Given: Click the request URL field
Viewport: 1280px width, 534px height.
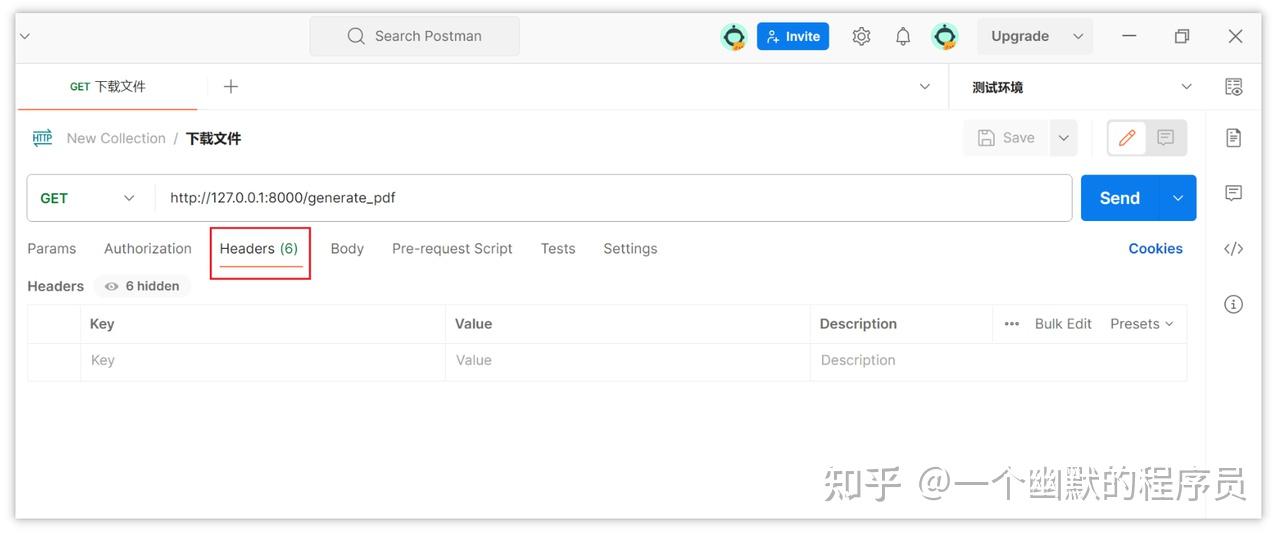Looking at the screenshot, I should [x=613, y=198].
